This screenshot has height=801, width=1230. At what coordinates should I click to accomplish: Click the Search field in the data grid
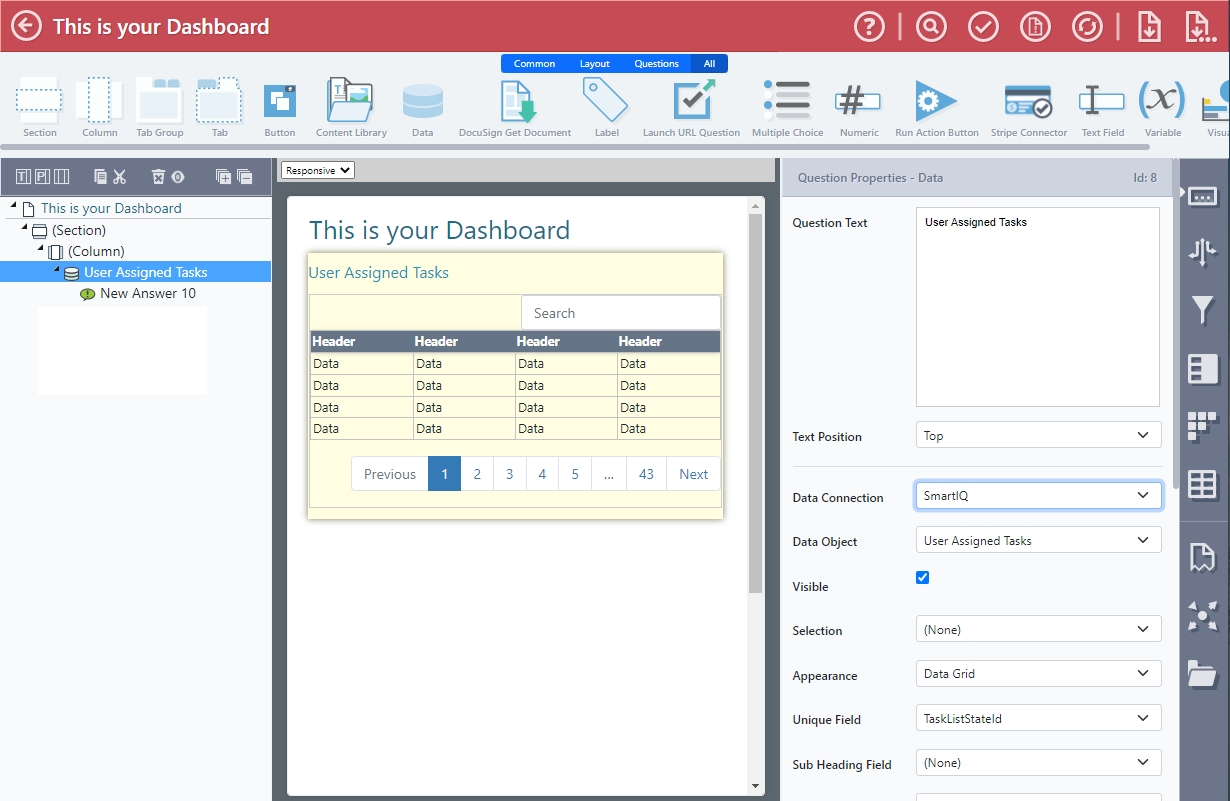[x=620, y=313]
